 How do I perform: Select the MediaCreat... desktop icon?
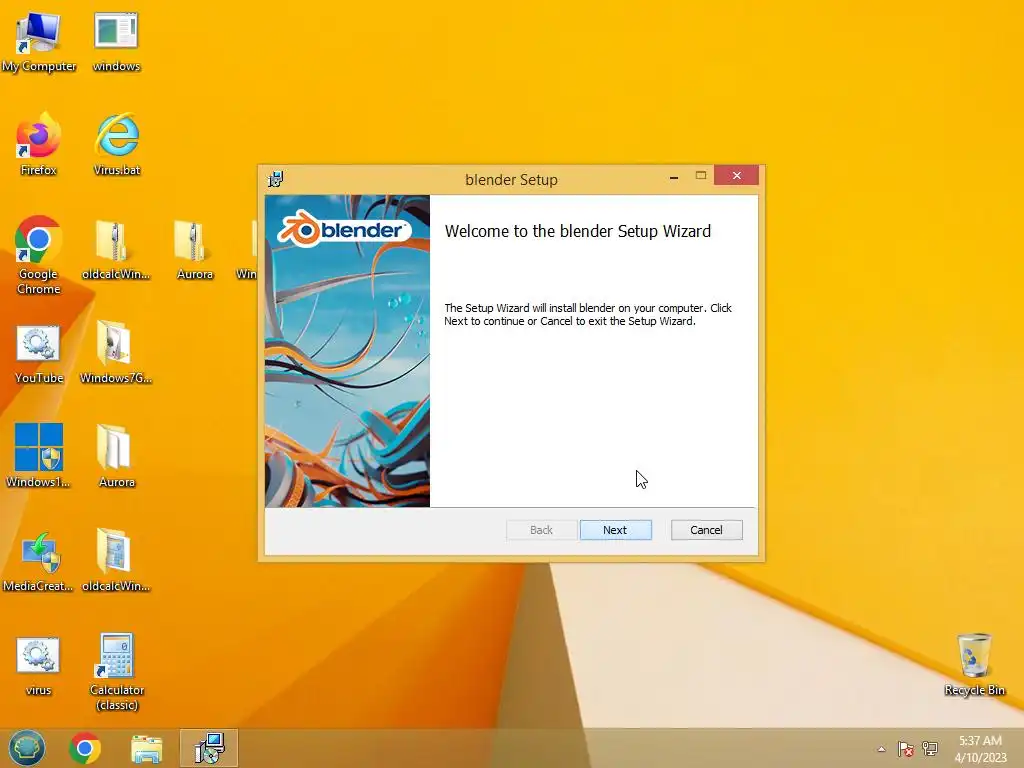coord(39,560)
